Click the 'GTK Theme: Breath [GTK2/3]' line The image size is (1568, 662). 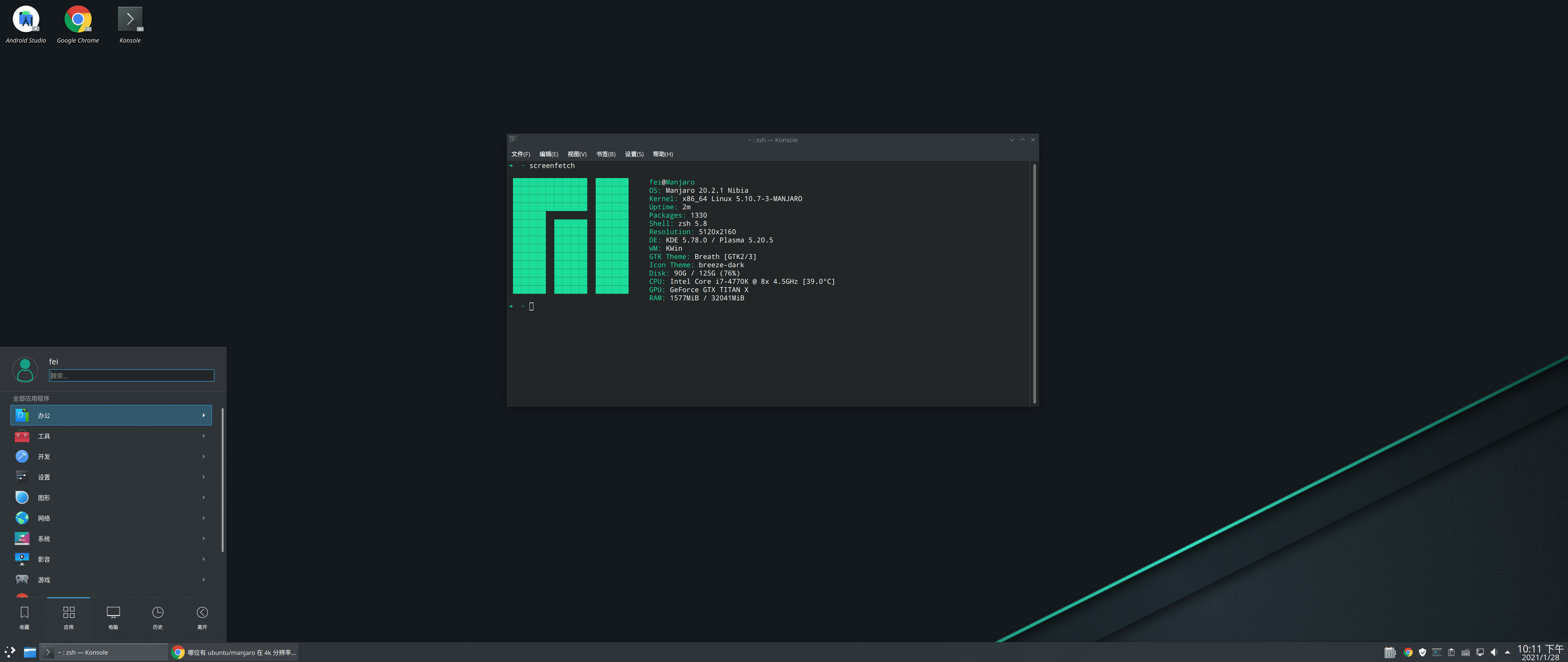click(x=703, y=257)
